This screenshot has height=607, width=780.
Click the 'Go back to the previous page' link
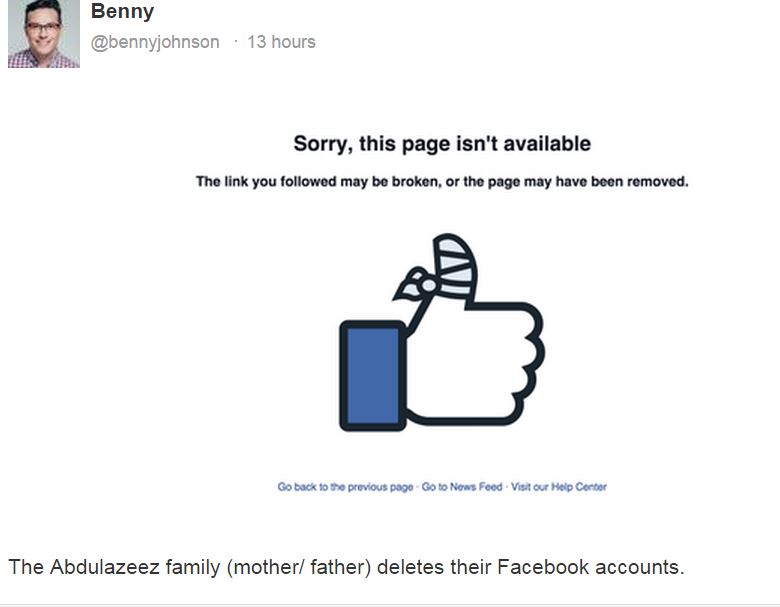point(345,487)
